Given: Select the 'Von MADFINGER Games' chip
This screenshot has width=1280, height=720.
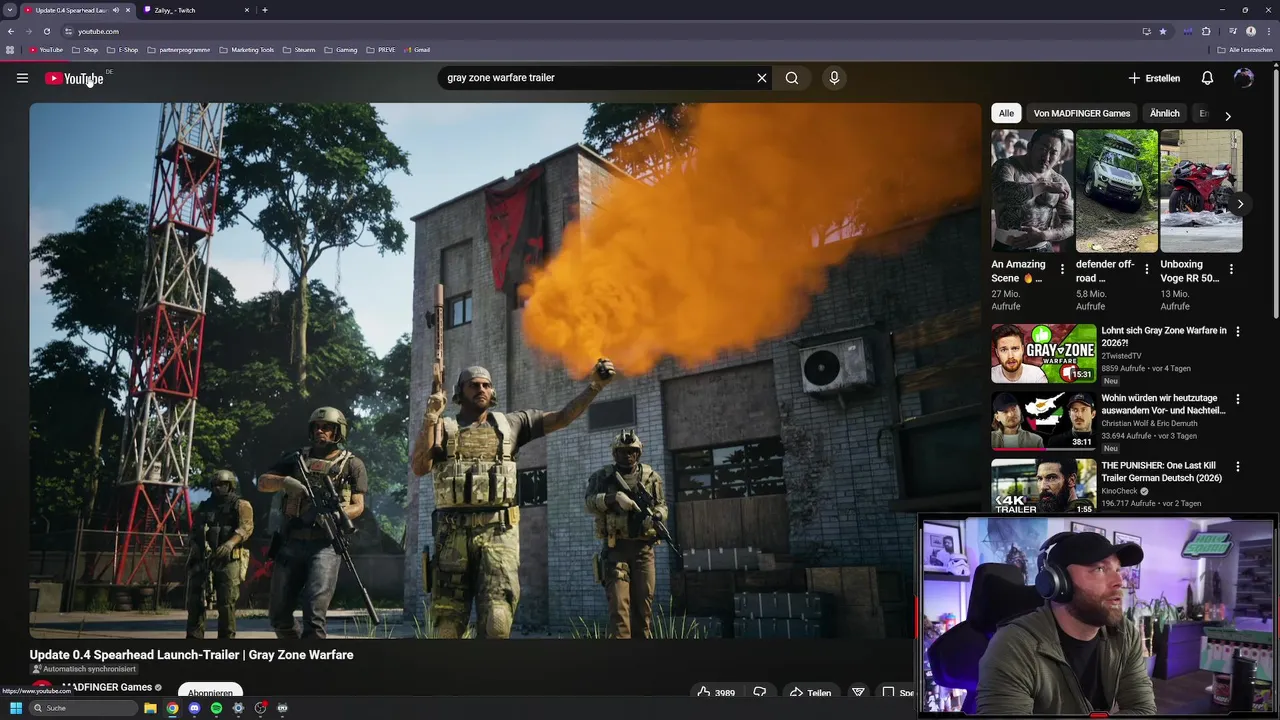Looking at the screenshot, I should click(1082, 113).
